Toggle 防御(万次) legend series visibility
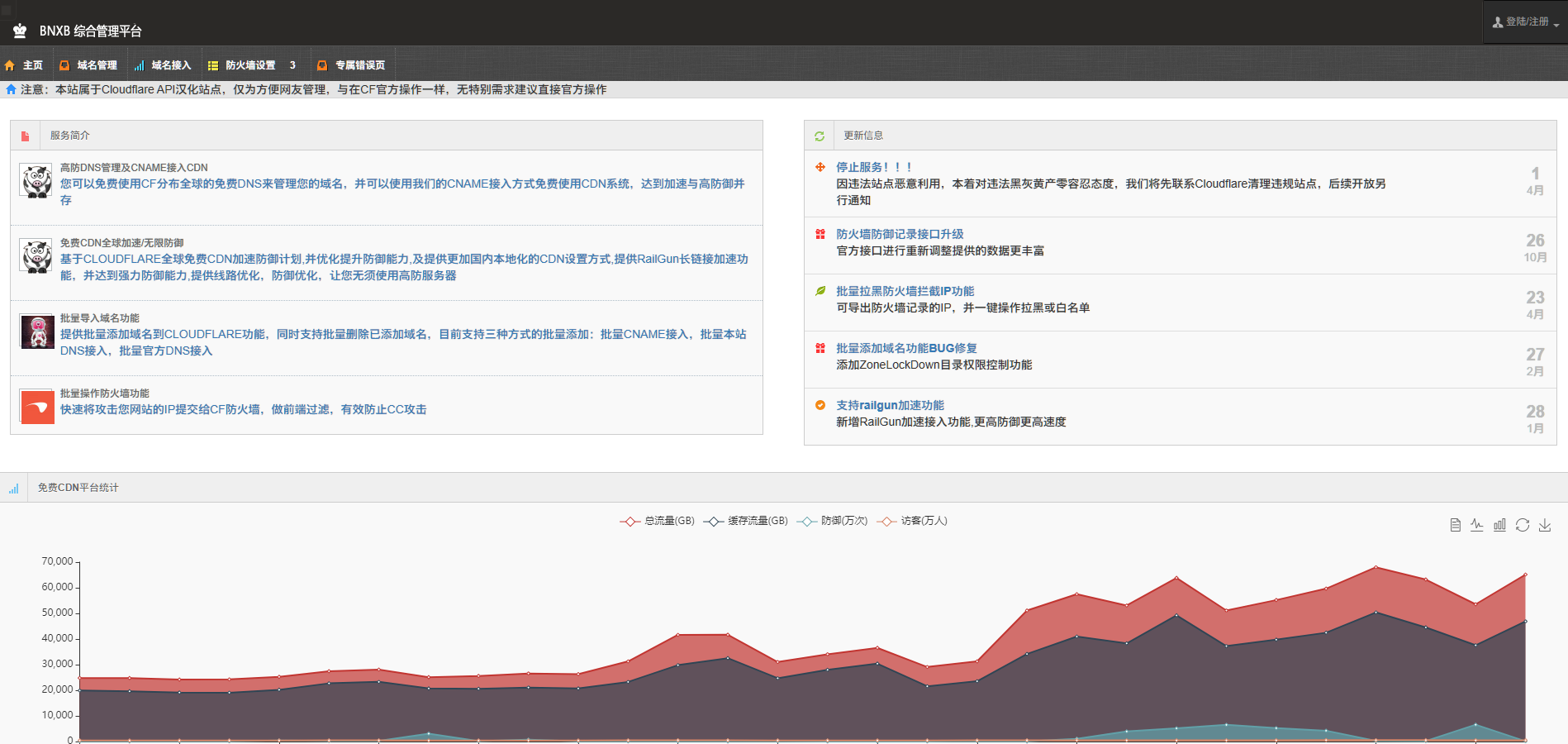The width and height of the screenshot is (1568, 744). [x=833, y=522]
